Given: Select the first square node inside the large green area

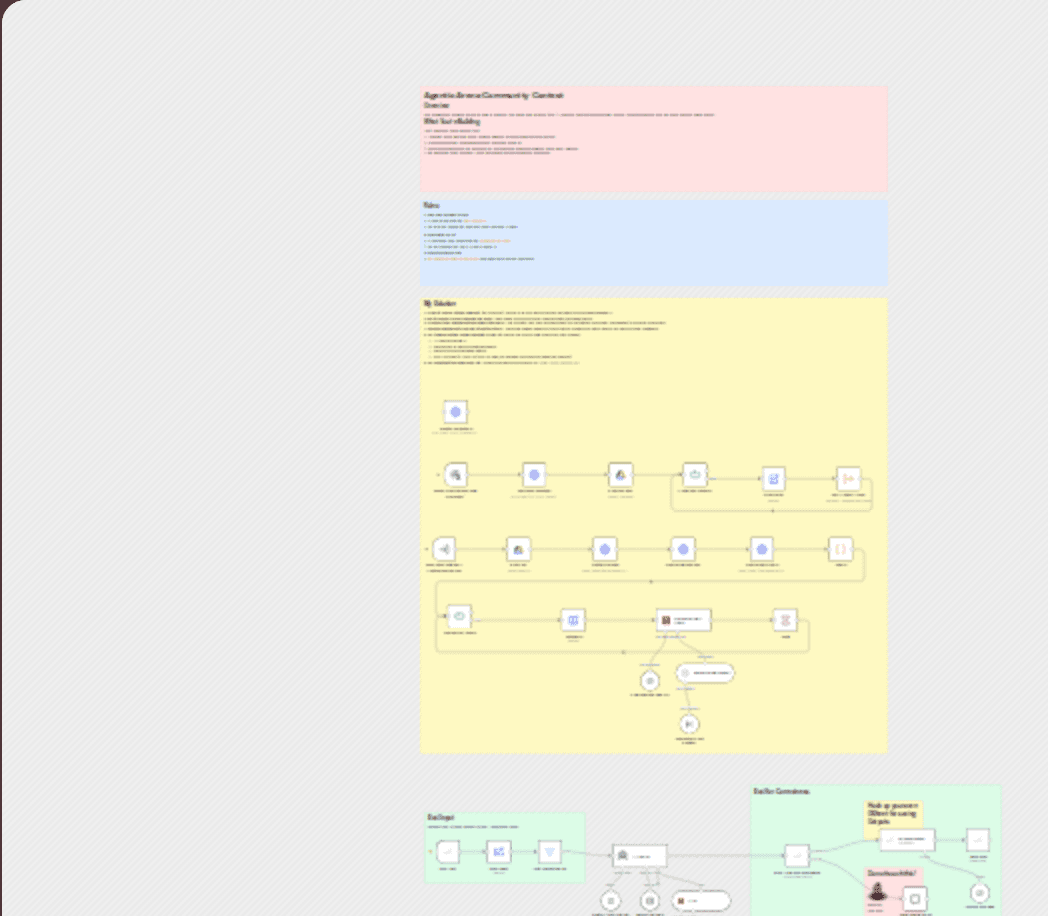Looking at the screenshot, I should pos(797,856).
